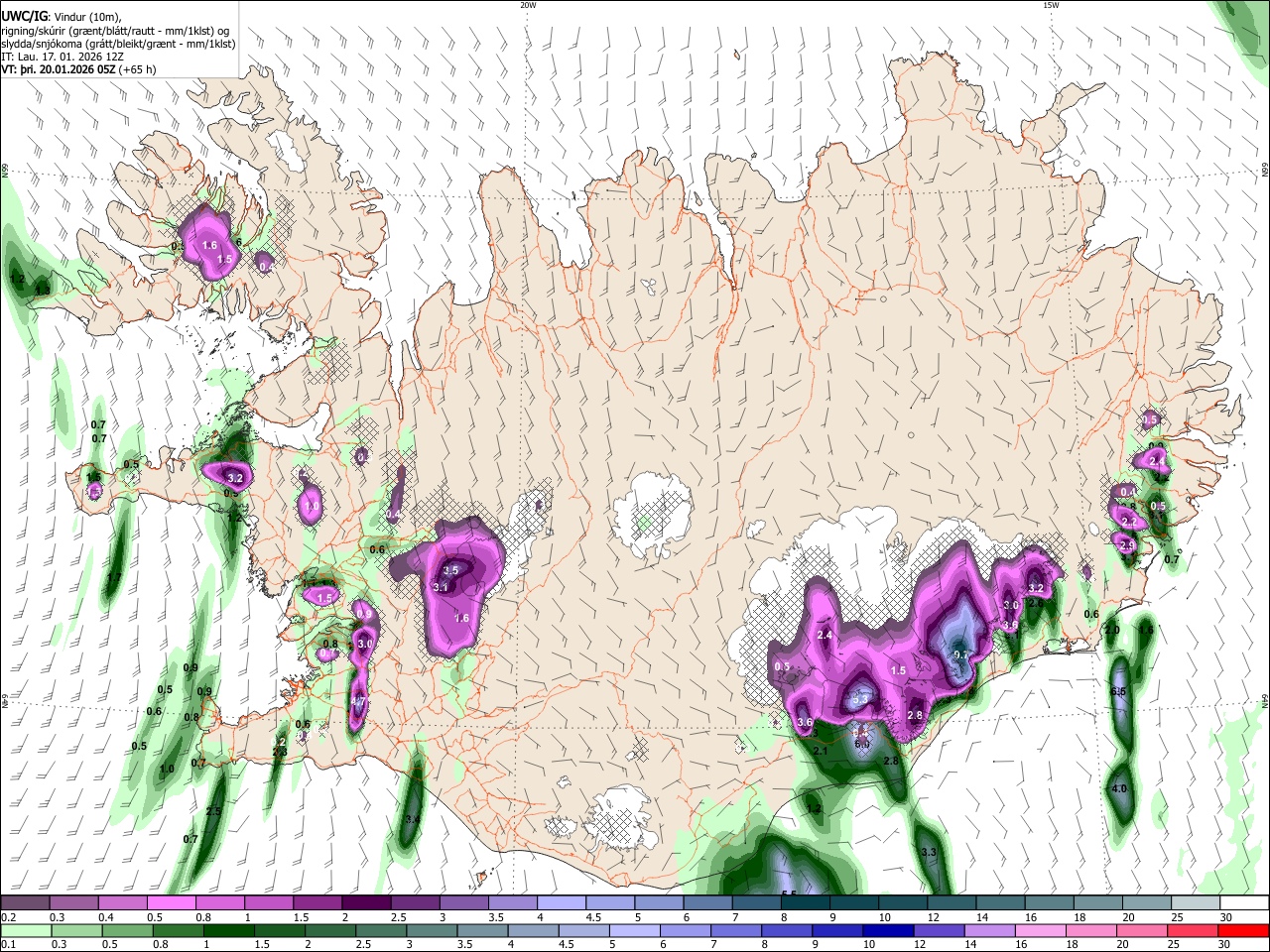Pick the dark purple 2 snow scale swatch

[x=366, y=903]
